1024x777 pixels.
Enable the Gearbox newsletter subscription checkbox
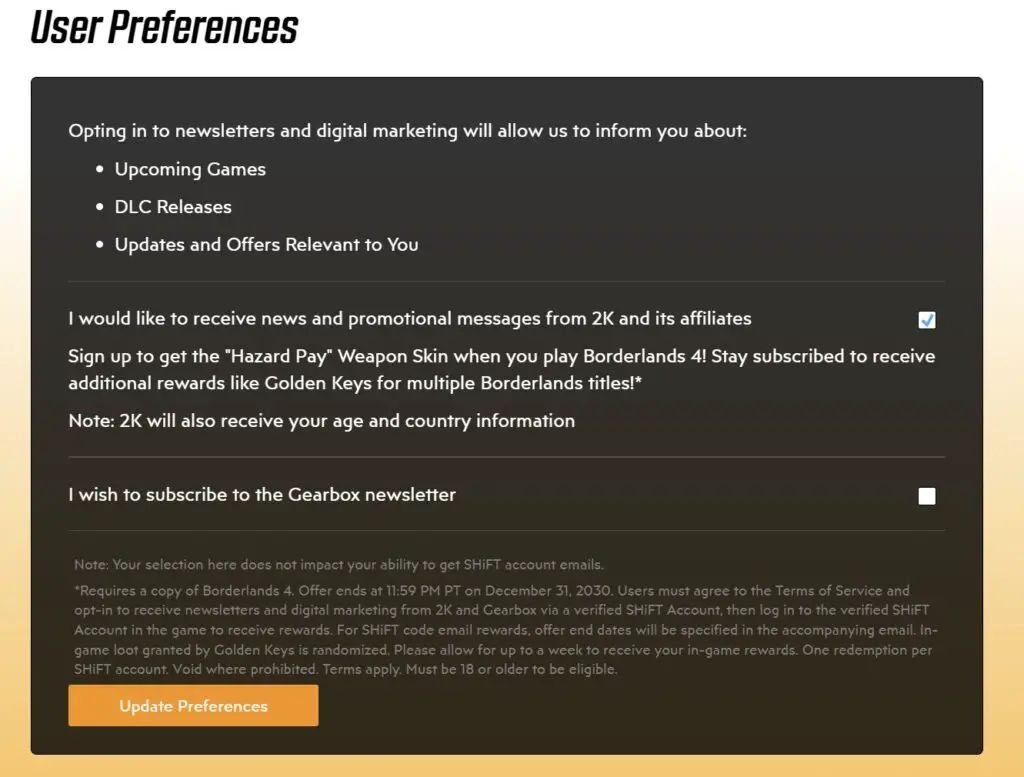coord(927,495)
